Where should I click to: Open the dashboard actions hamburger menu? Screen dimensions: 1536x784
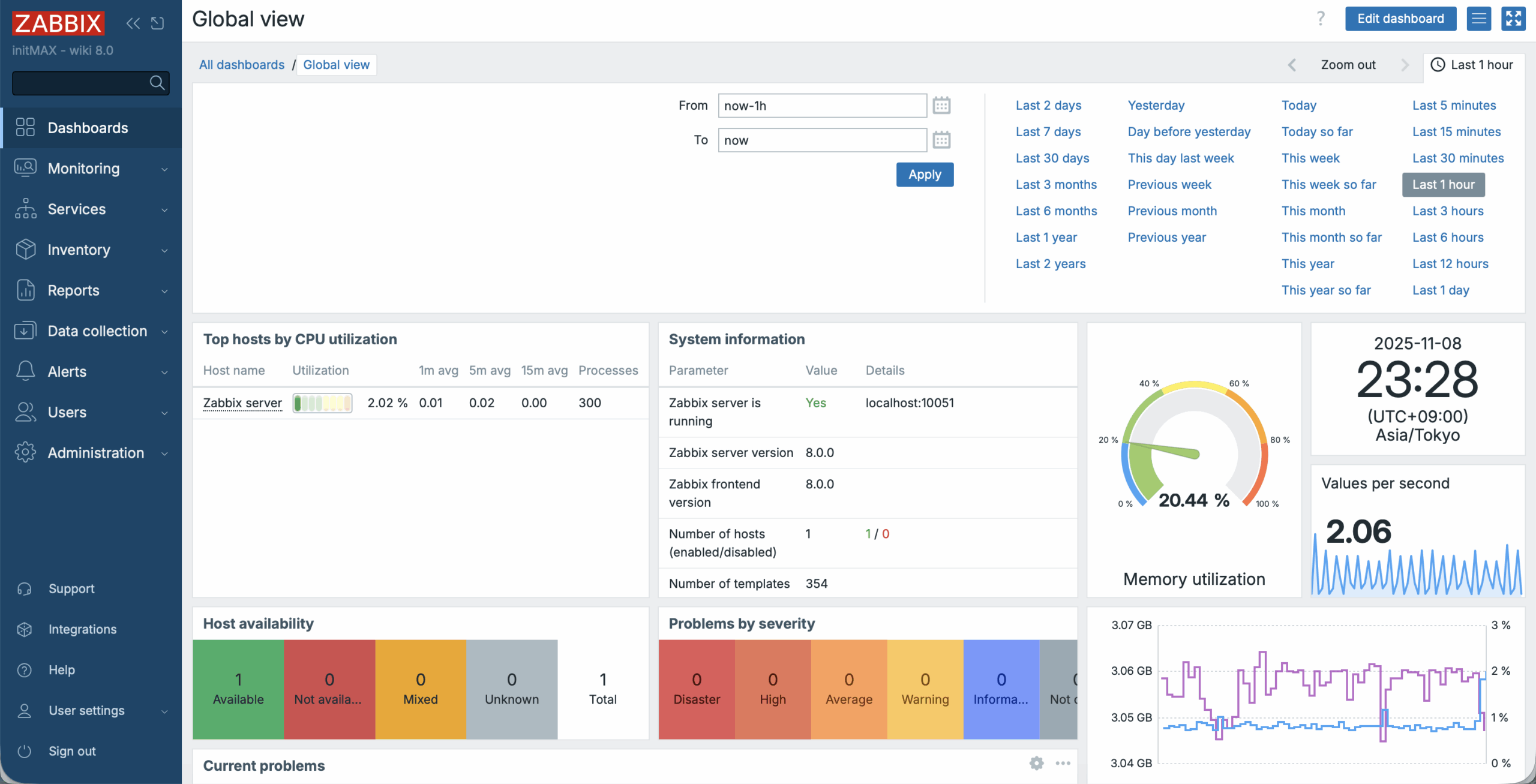point(1478,19)
